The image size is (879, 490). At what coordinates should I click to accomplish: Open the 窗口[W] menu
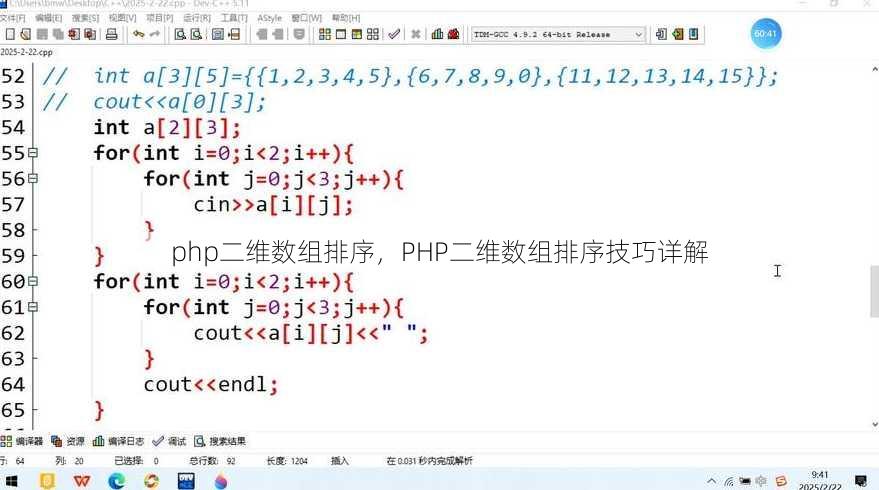click(x=307, y=18)
